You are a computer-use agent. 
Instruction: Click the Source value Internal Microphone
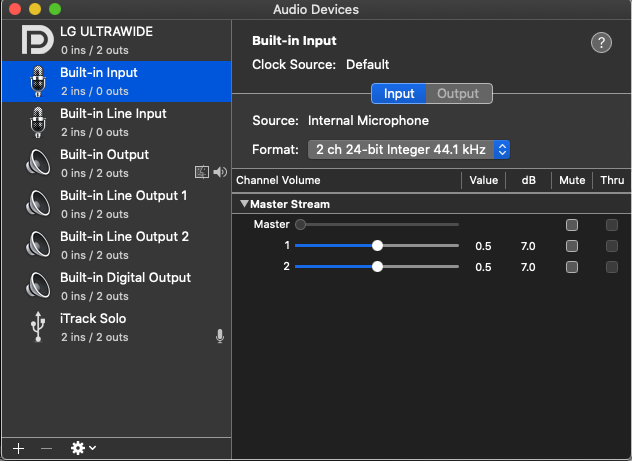tap(368, 120)
